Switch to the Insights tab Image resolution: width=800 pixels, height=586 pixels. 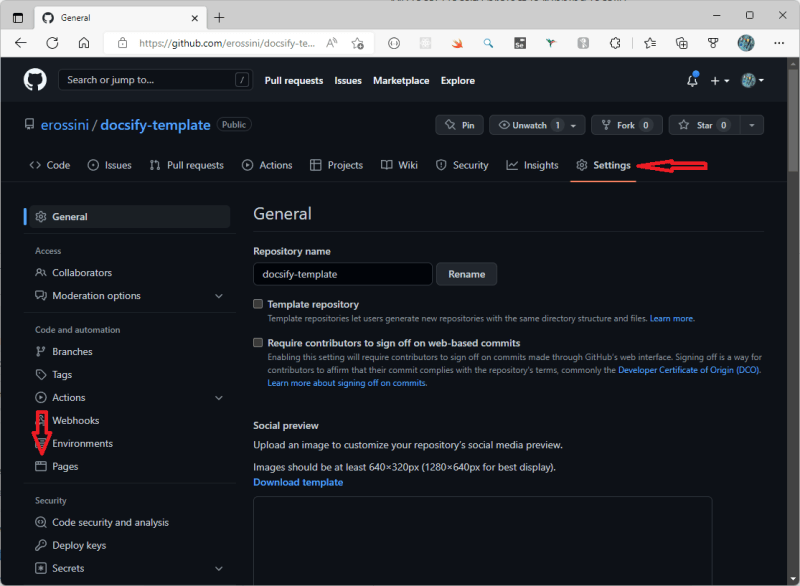[532, 165]
